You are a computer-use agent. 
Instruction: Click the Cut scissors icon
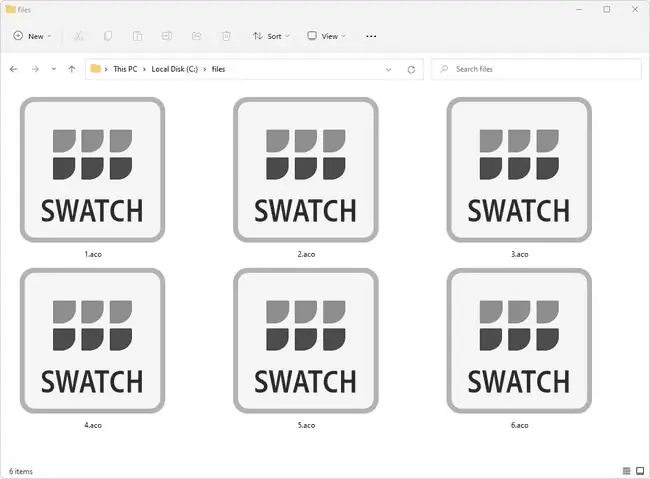78,36
